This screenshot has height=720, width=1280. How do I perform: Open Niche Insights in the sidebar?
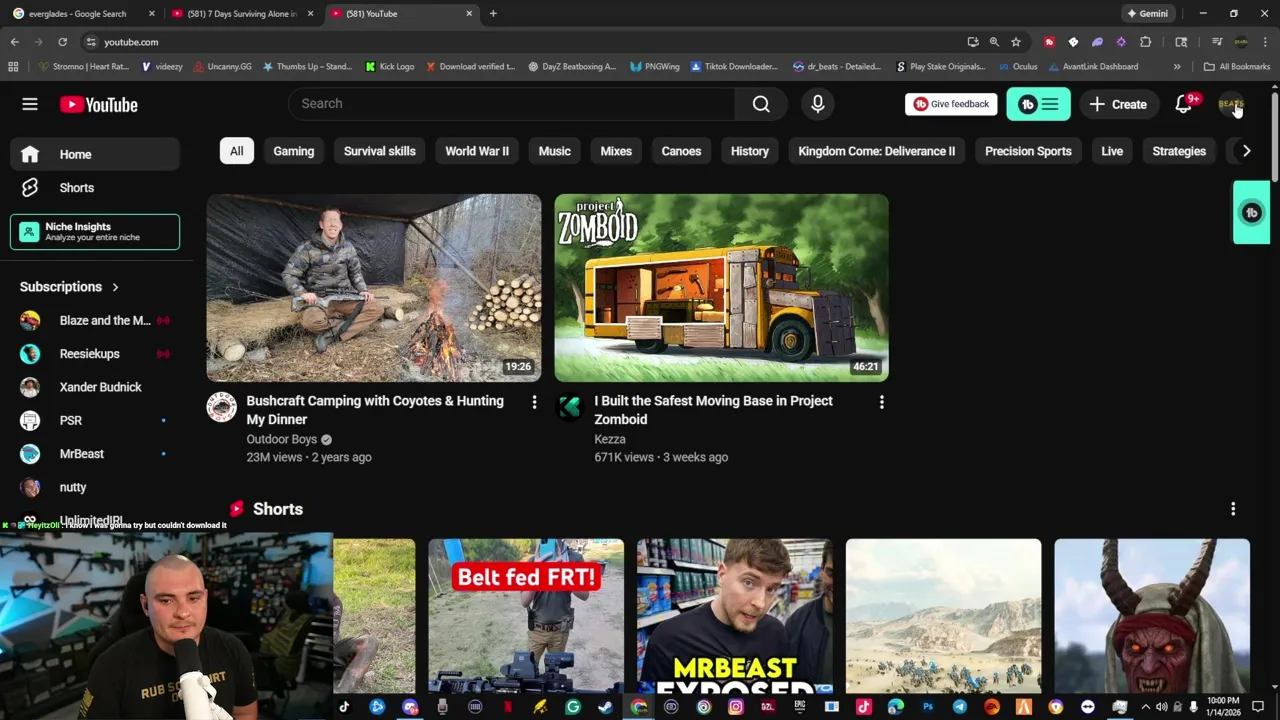tap(95, 232)
